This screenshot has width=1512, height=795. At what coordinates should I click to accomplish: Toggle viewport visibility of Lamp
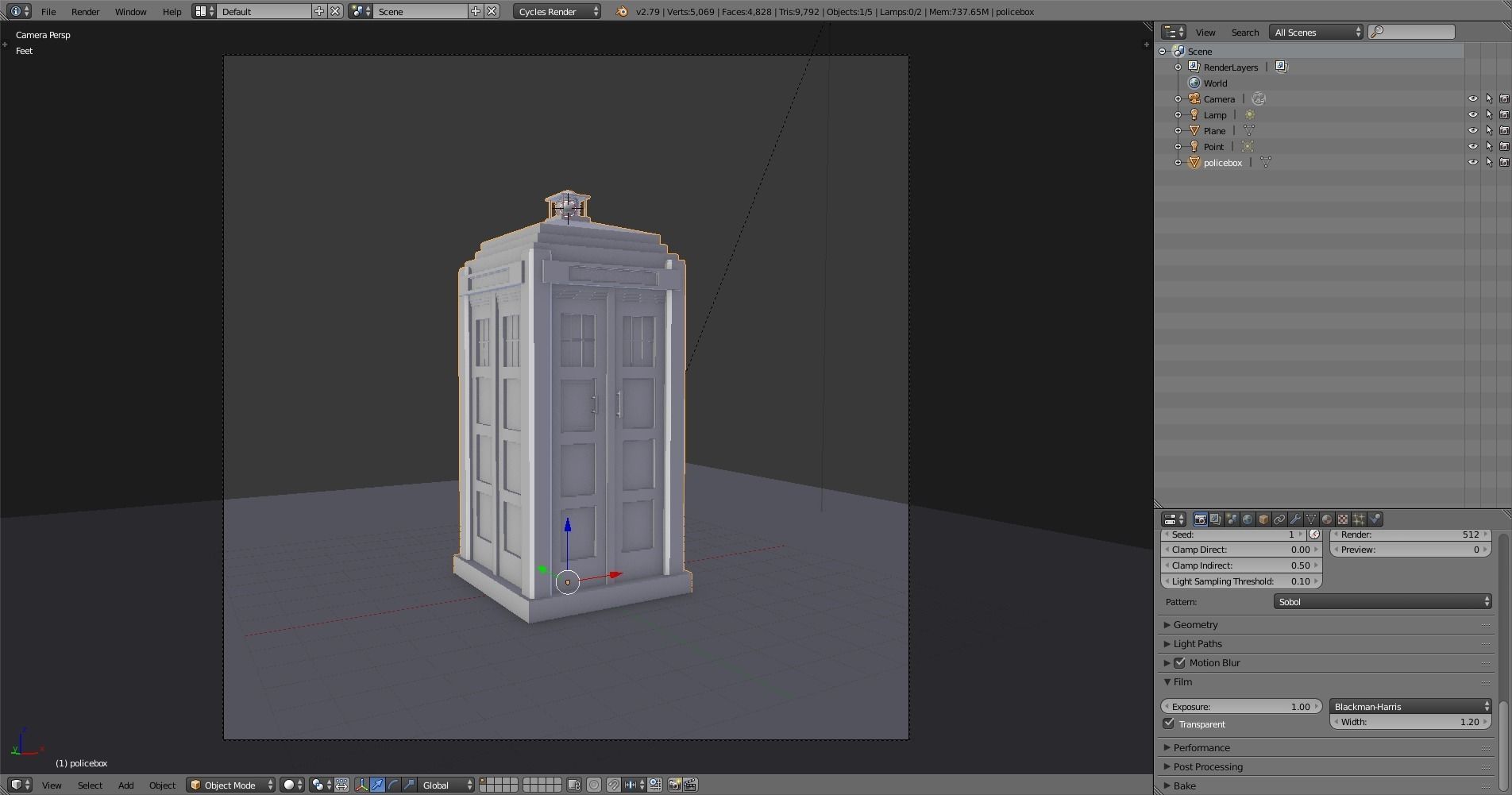[1473, 115]
